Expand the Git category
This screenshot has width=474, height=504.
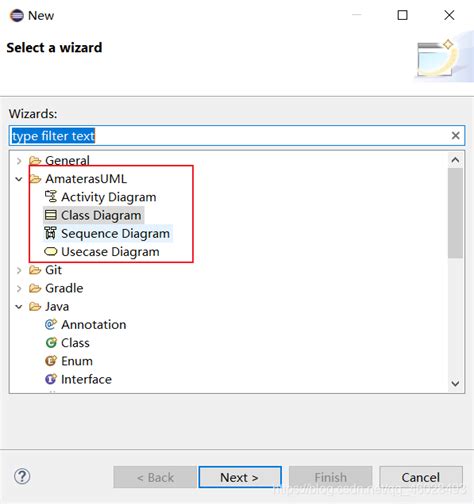click(19, 270)
